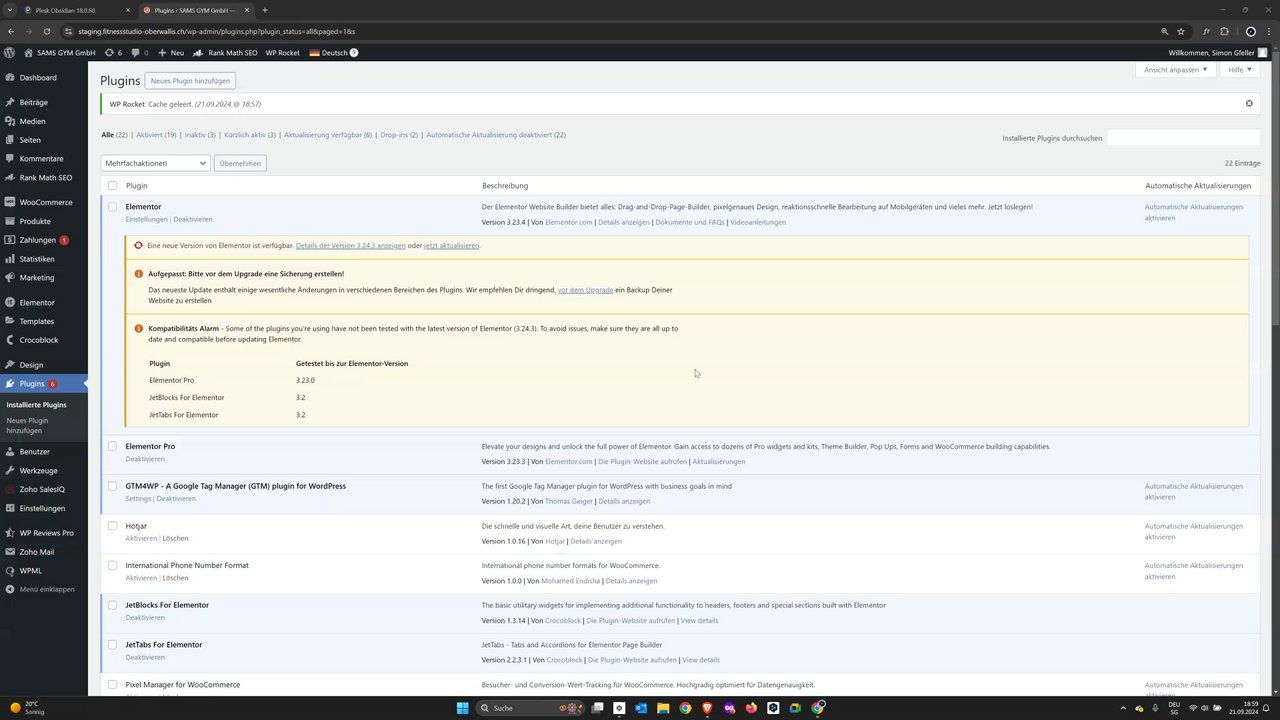The width and height of the screenshot is (1280, 720).
Task: Open the + Neu menu in admin bar
Action: (171, 53)
